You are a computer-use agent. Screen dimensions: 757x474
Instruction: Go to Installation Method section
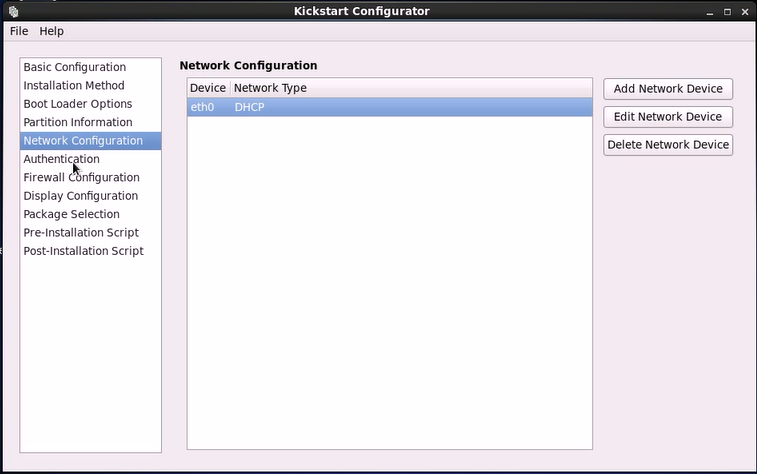[x=90, y=85]
